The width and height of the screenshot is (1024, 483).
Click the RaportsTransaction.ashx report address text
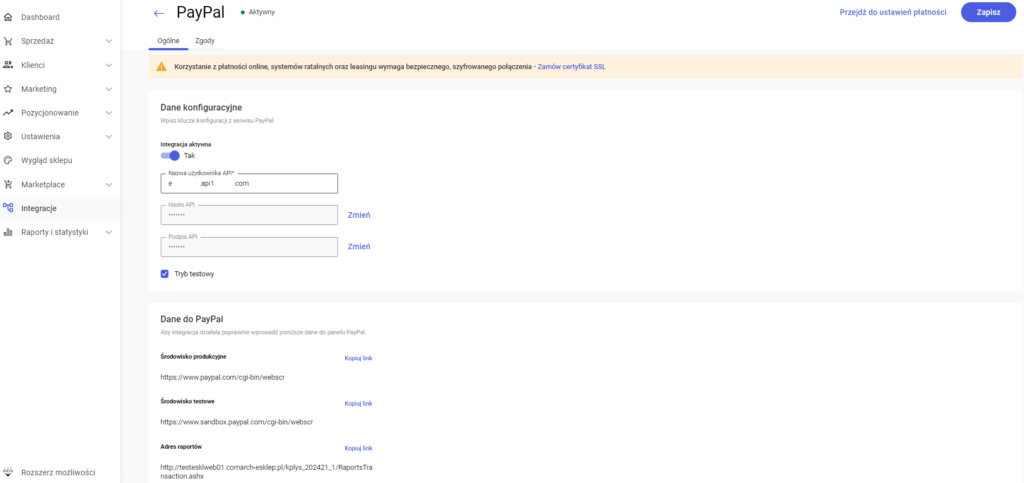coord(266,473)
